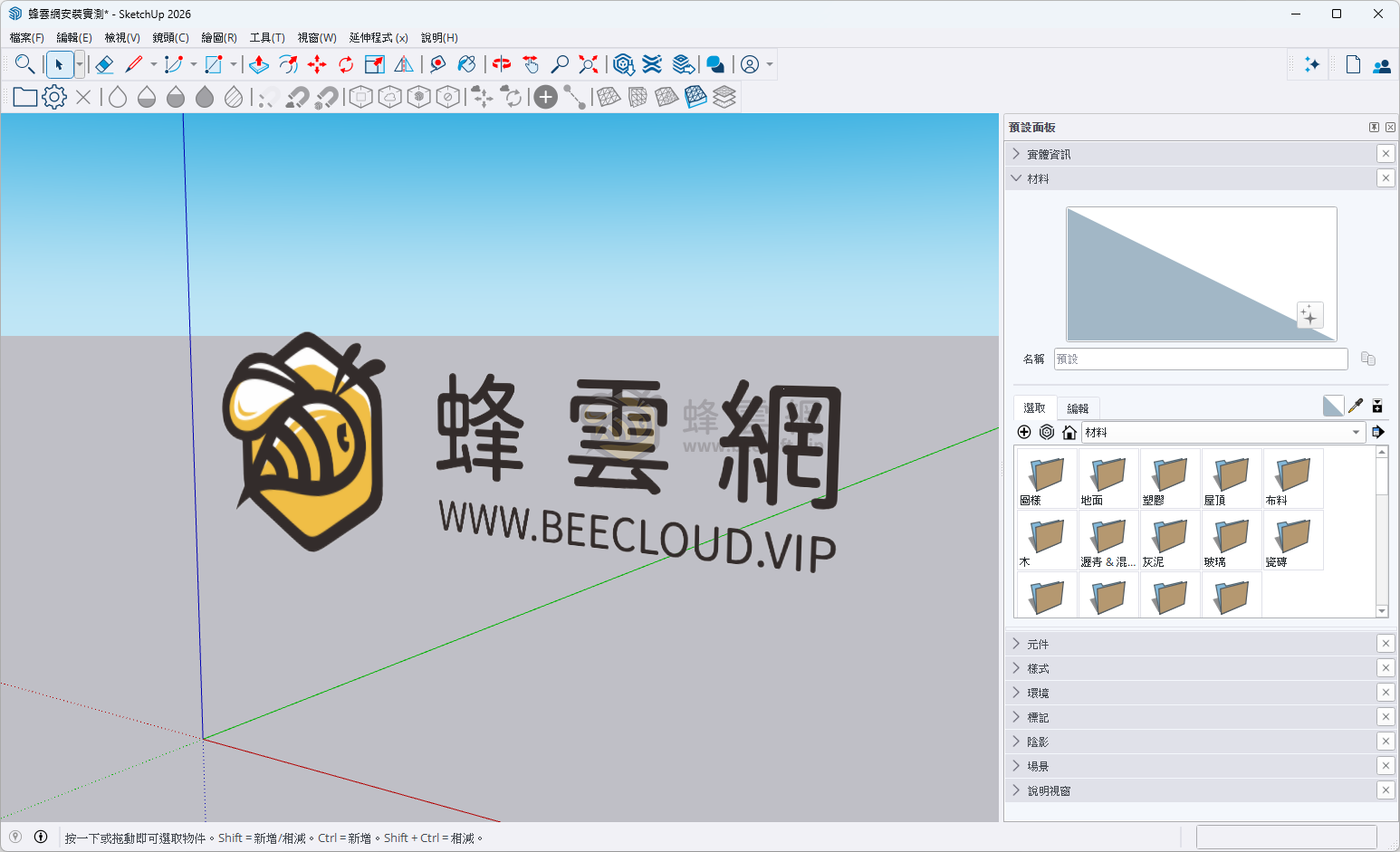Viewport: 1400px width, 852px height.
Task: Click the user account profile icon
Action: (750, 64)
